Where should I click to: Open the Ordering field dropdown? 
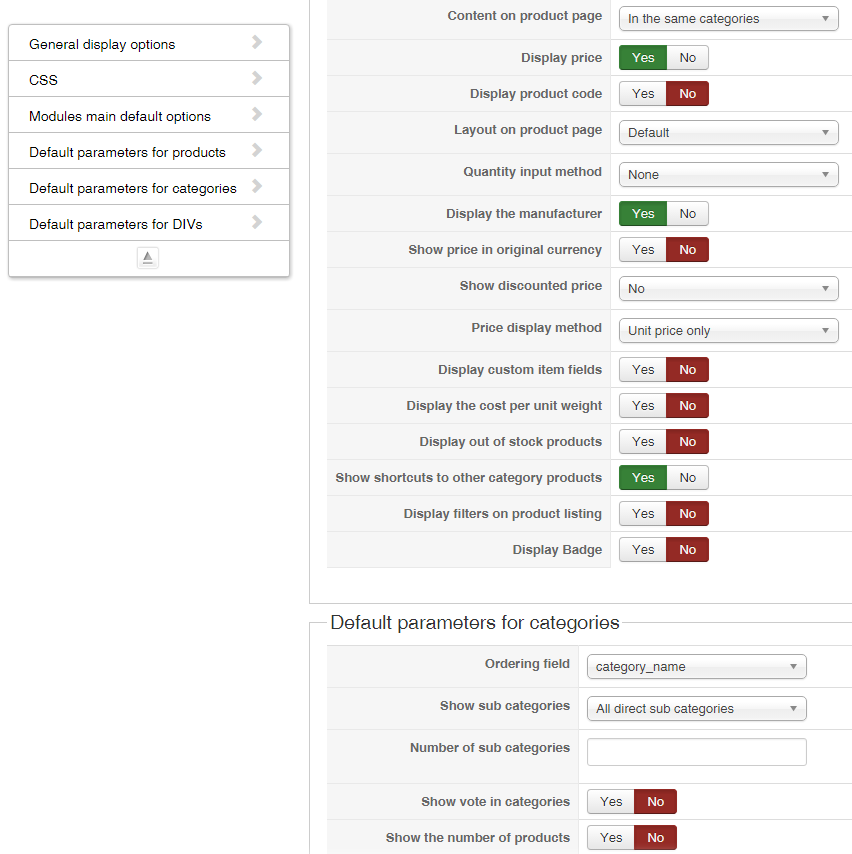point(696,667)
